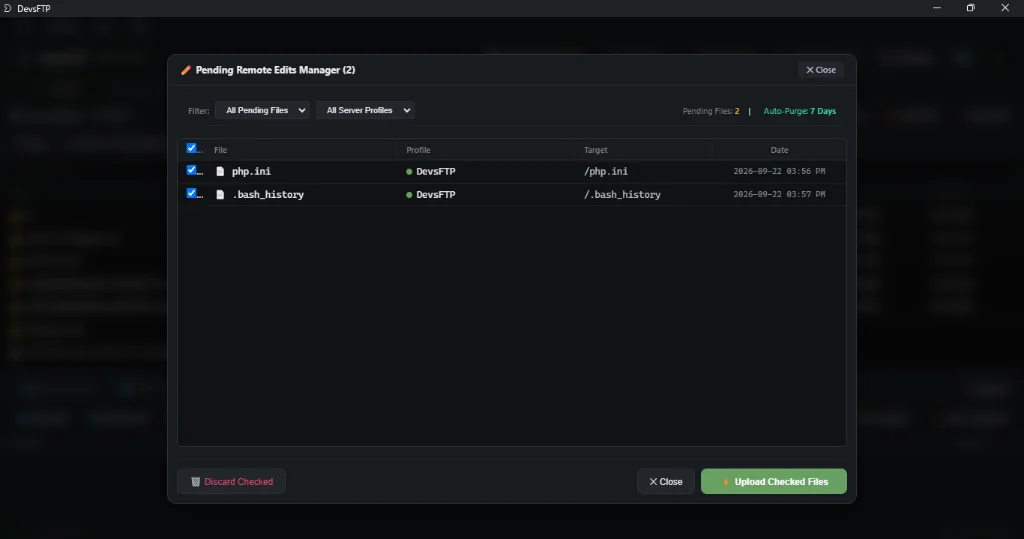1024x539 pixels.
Task: Open the All Pending Files filter dropdown
Action: tap(263, 110)
